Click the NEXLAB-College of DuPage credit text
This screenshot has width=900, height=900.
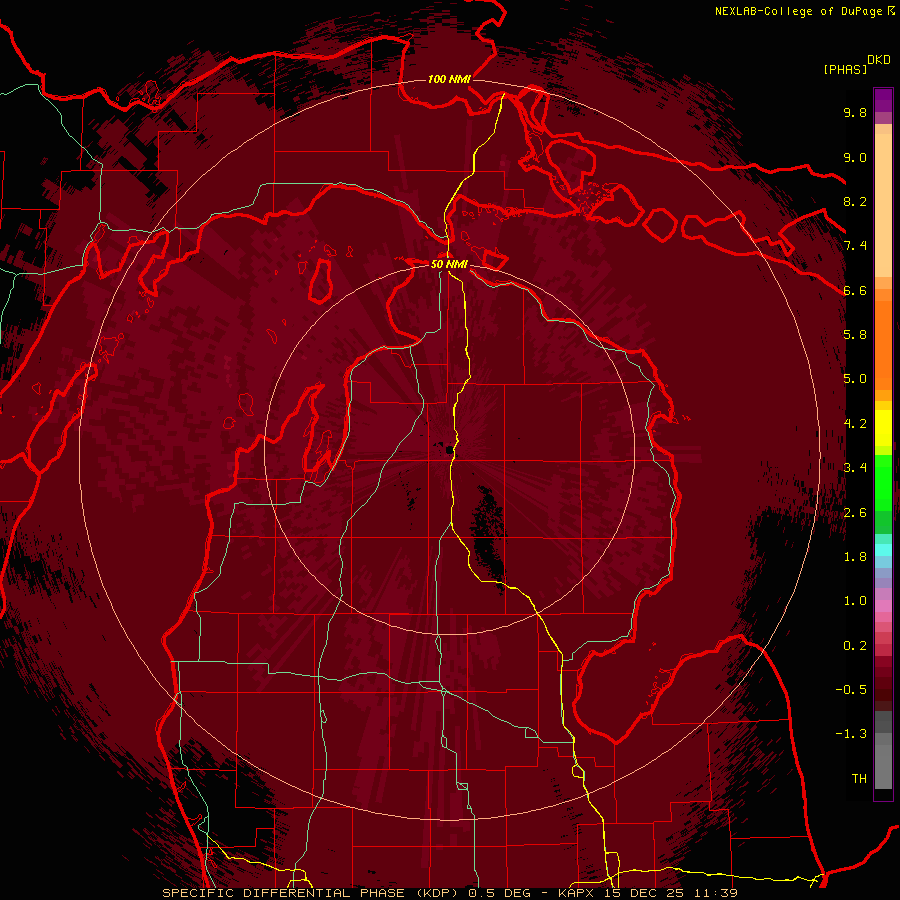click(x=804, y=11)
